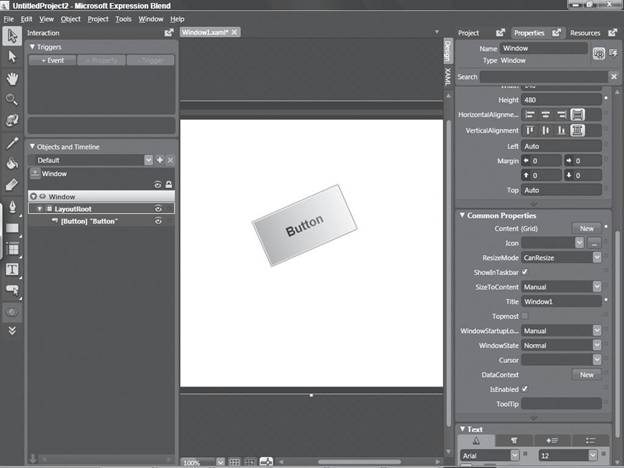This screenshot has height=468, width=624.
Task: Open Asset Library double-chevron
Action: coord(12,330)
